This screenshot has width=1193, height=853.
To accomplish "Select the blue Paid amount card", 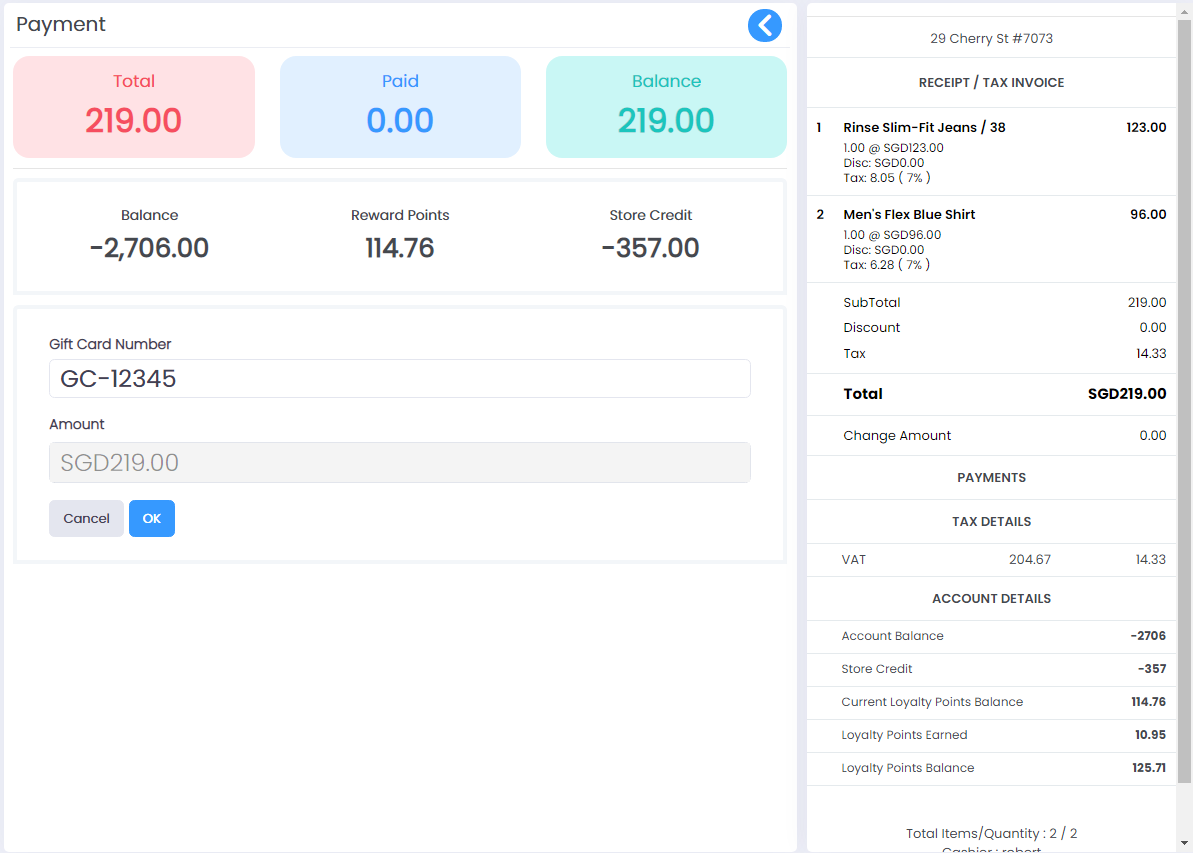I will (x=400, y=106).
